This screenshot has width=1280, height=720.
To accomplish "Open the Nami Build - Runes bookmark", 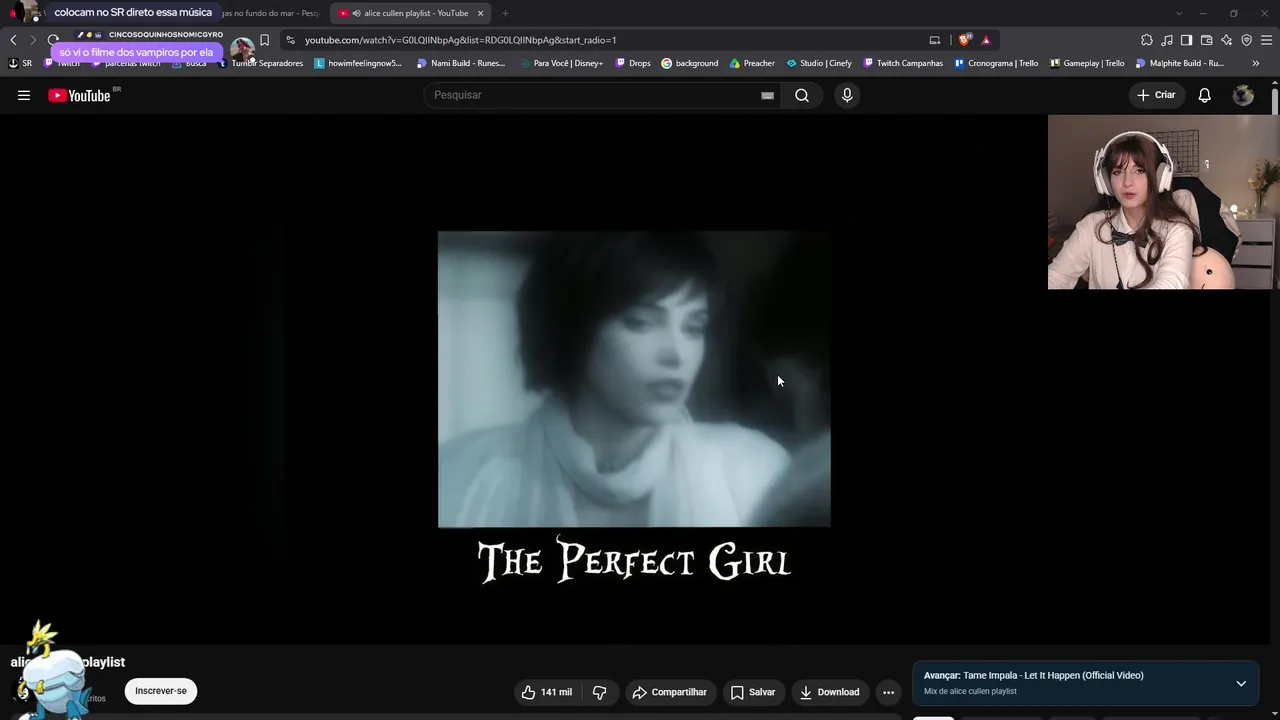I will coord(461,63).
